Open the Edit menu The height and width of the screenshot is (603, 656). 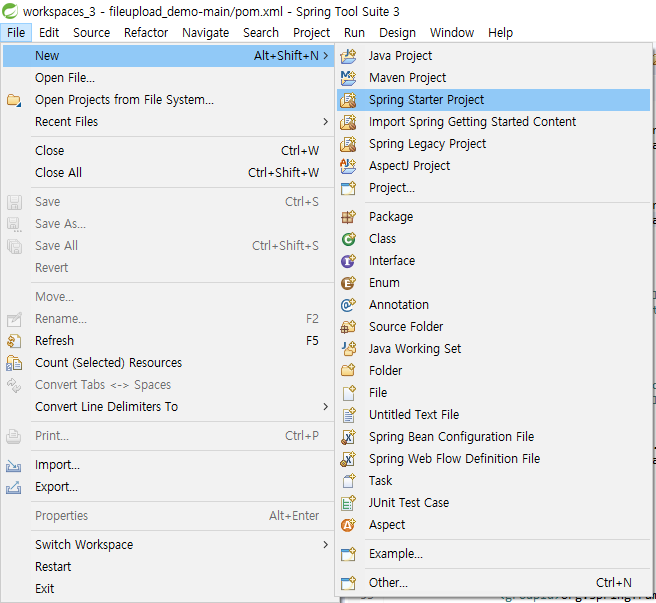coord(49,33)
